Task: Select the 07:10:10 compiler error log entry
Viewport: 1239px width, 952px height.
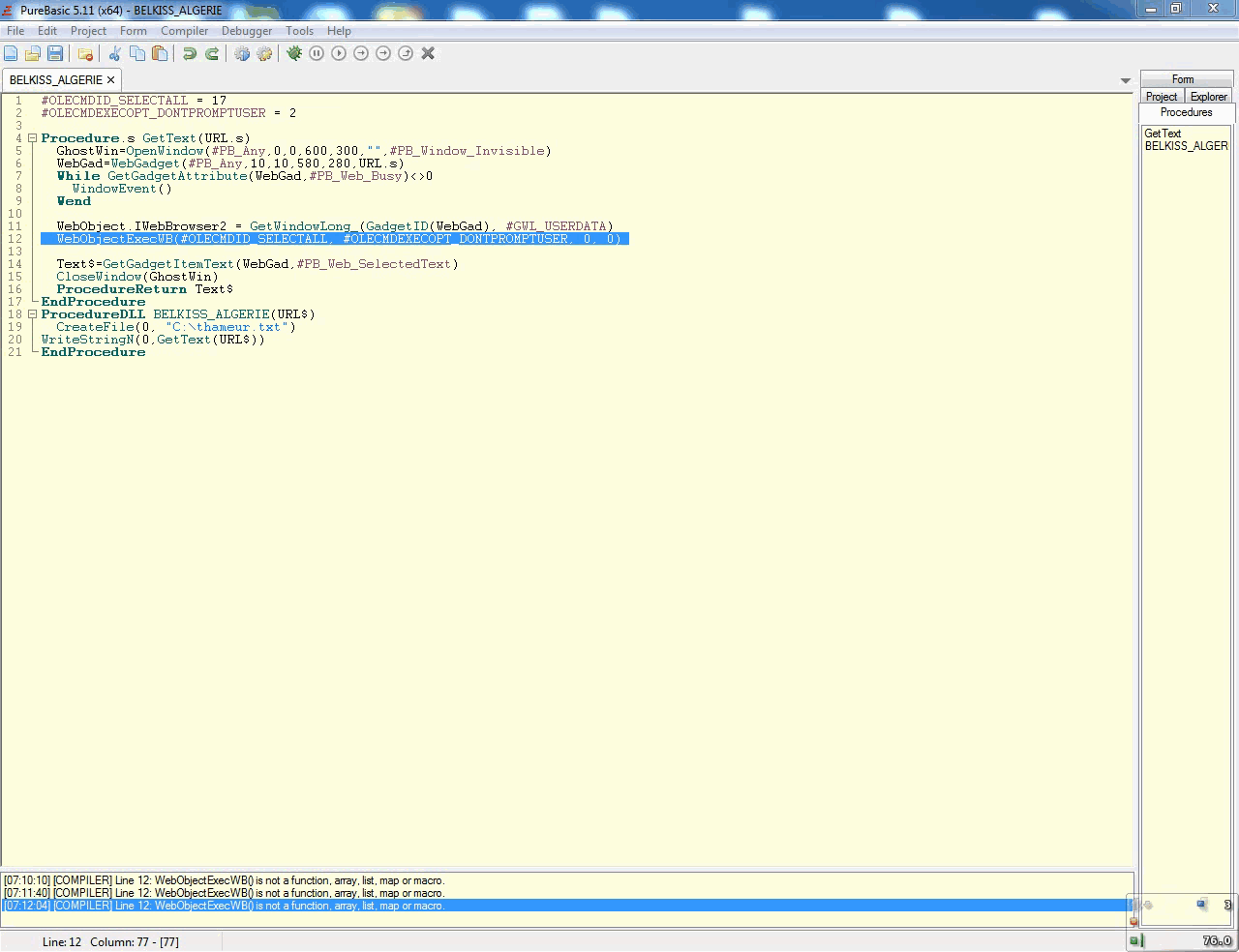Action: (x=224, y=880)
